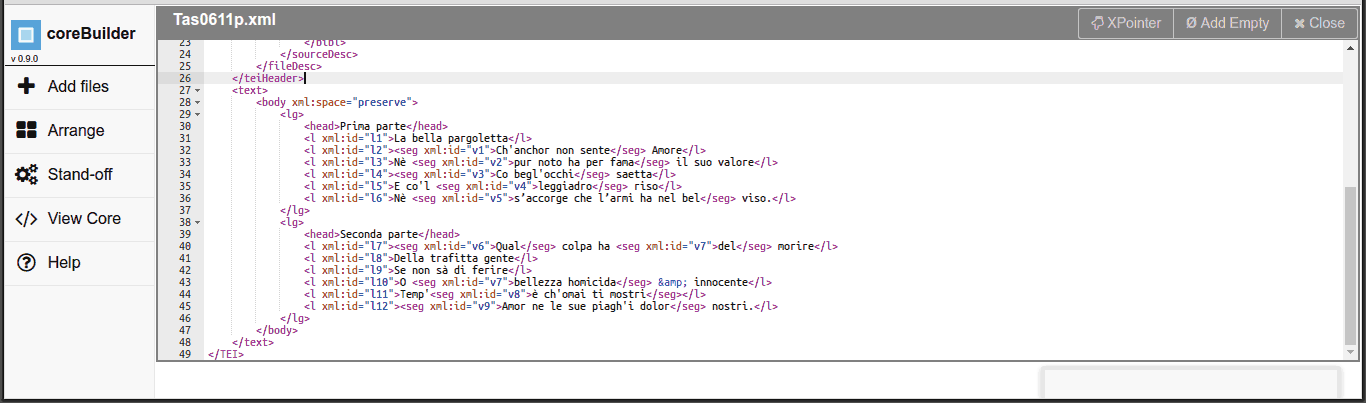This screenshot has width=1366, height=403.
Task: Click the line 'Qual colpa ha del morire'
Action: pyautogui.click(x=571, y=246)
